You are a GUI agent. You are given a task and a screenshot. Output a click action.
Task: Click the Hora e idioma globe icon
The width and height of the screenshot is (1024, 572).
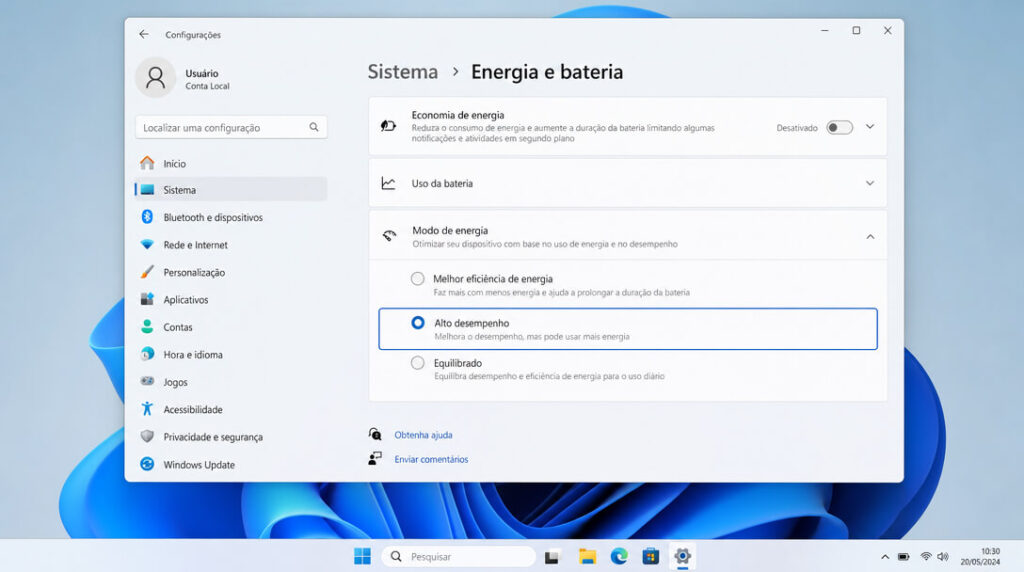coord(148,354)
